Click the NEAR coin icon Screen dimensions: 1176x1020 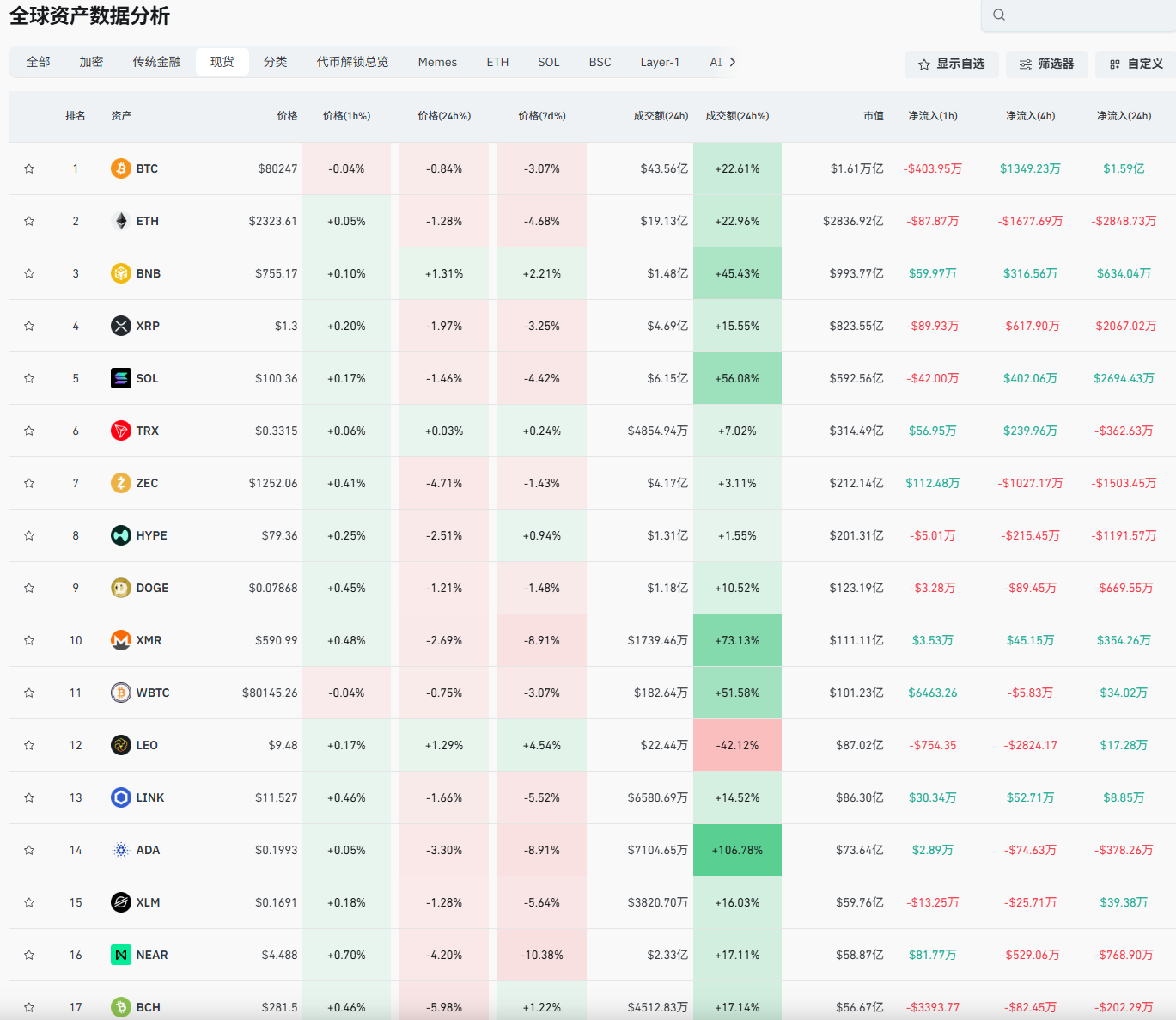point(121,955)
